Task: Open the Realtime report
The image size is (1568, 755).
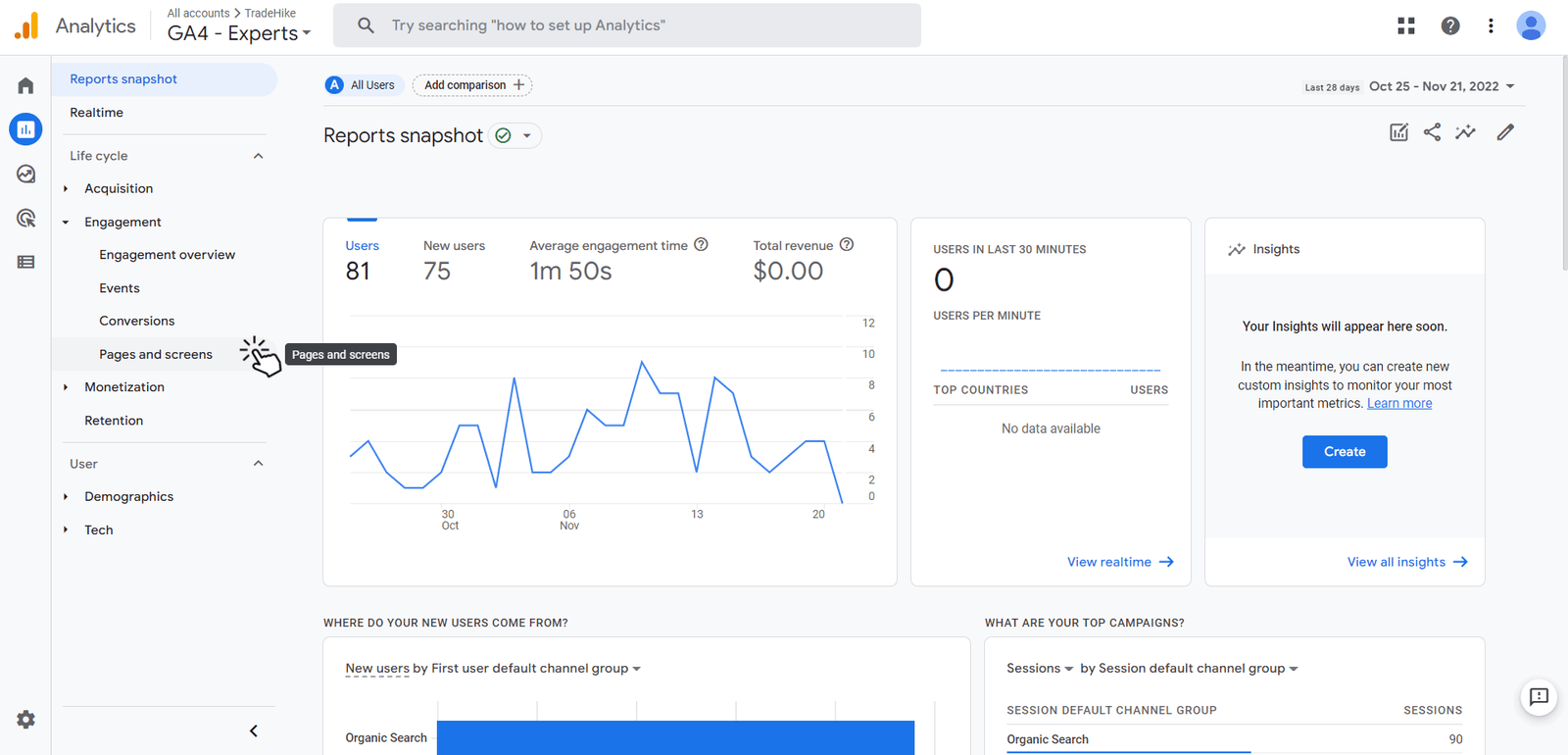Action: pos(96,113)
